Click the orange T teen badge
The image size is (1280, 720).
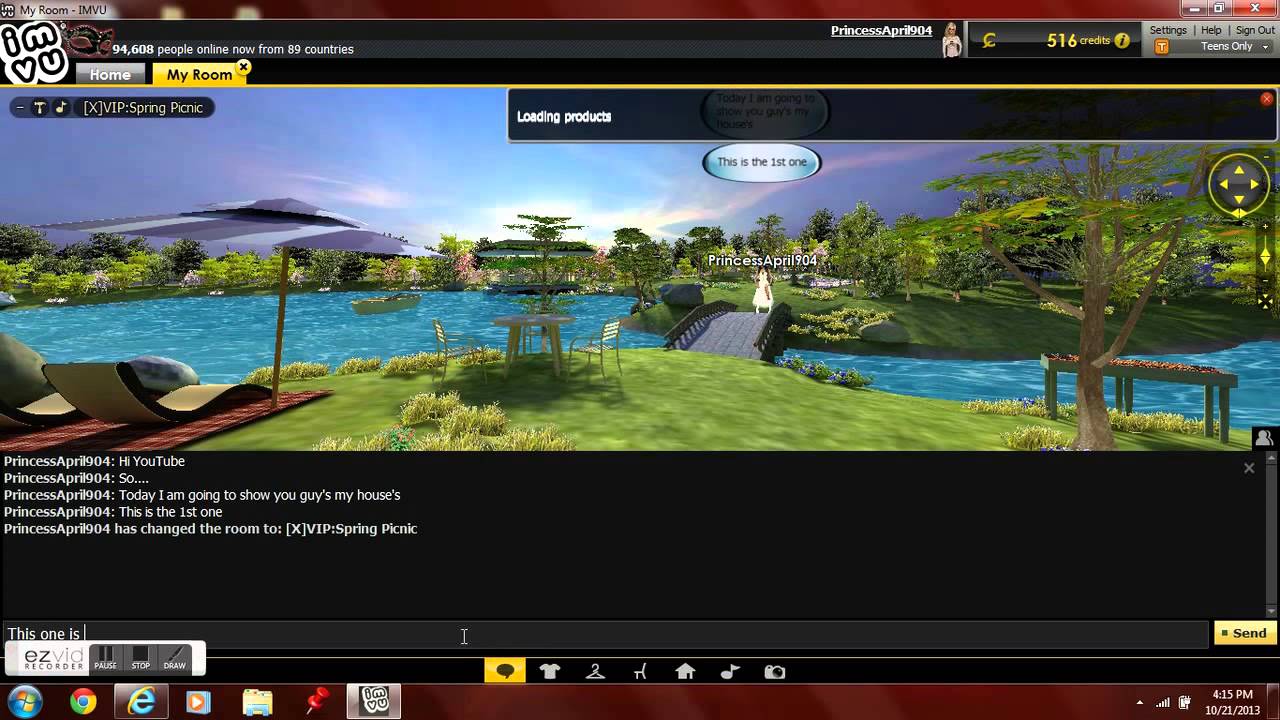coord(1161,46)
